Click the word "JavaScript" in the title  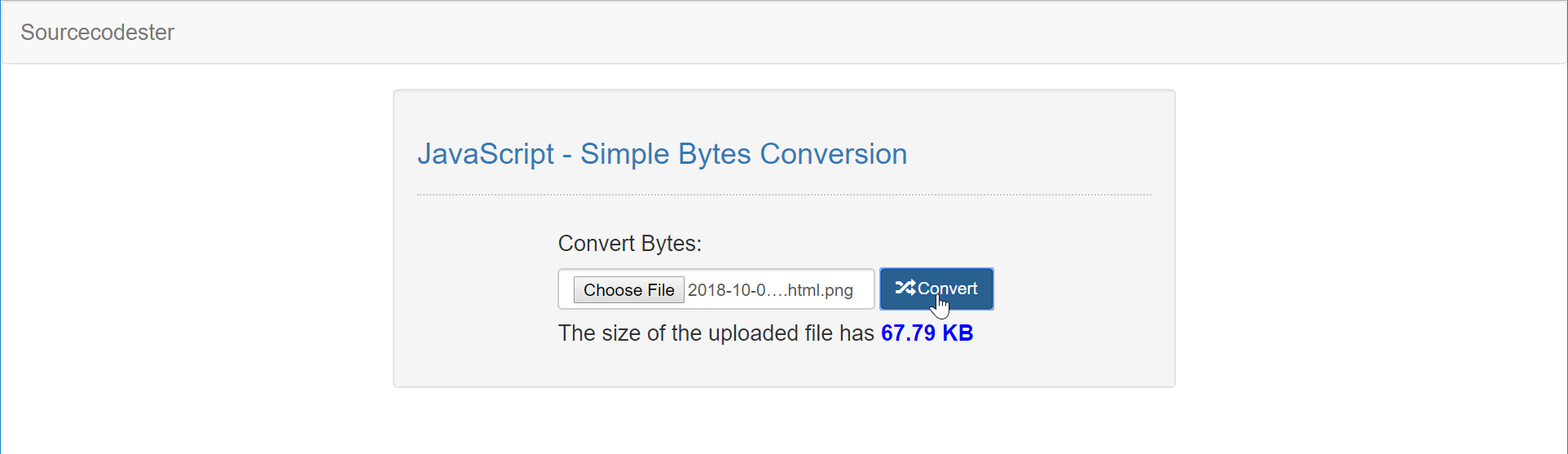486,154
